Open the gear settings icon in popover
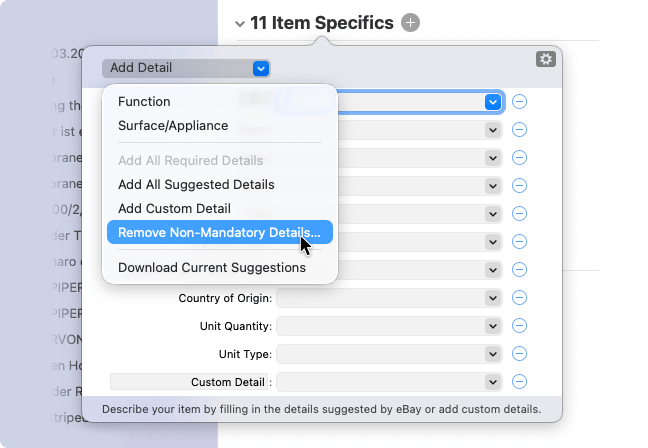This screenshot has width=648, height=448. 545,59
